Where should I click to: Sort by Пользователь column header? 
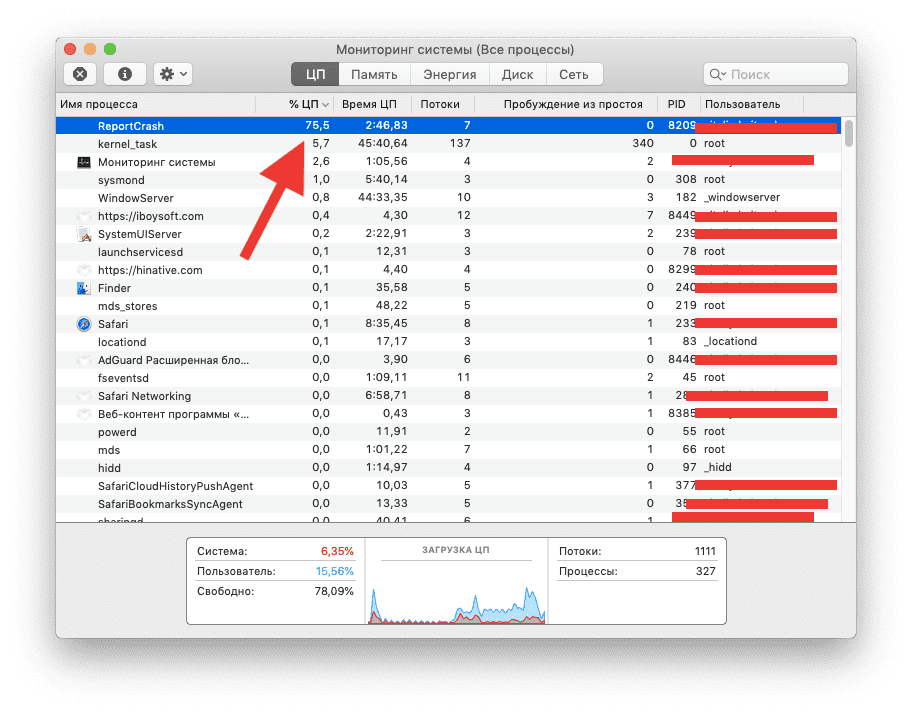click(x=751, y=105)
